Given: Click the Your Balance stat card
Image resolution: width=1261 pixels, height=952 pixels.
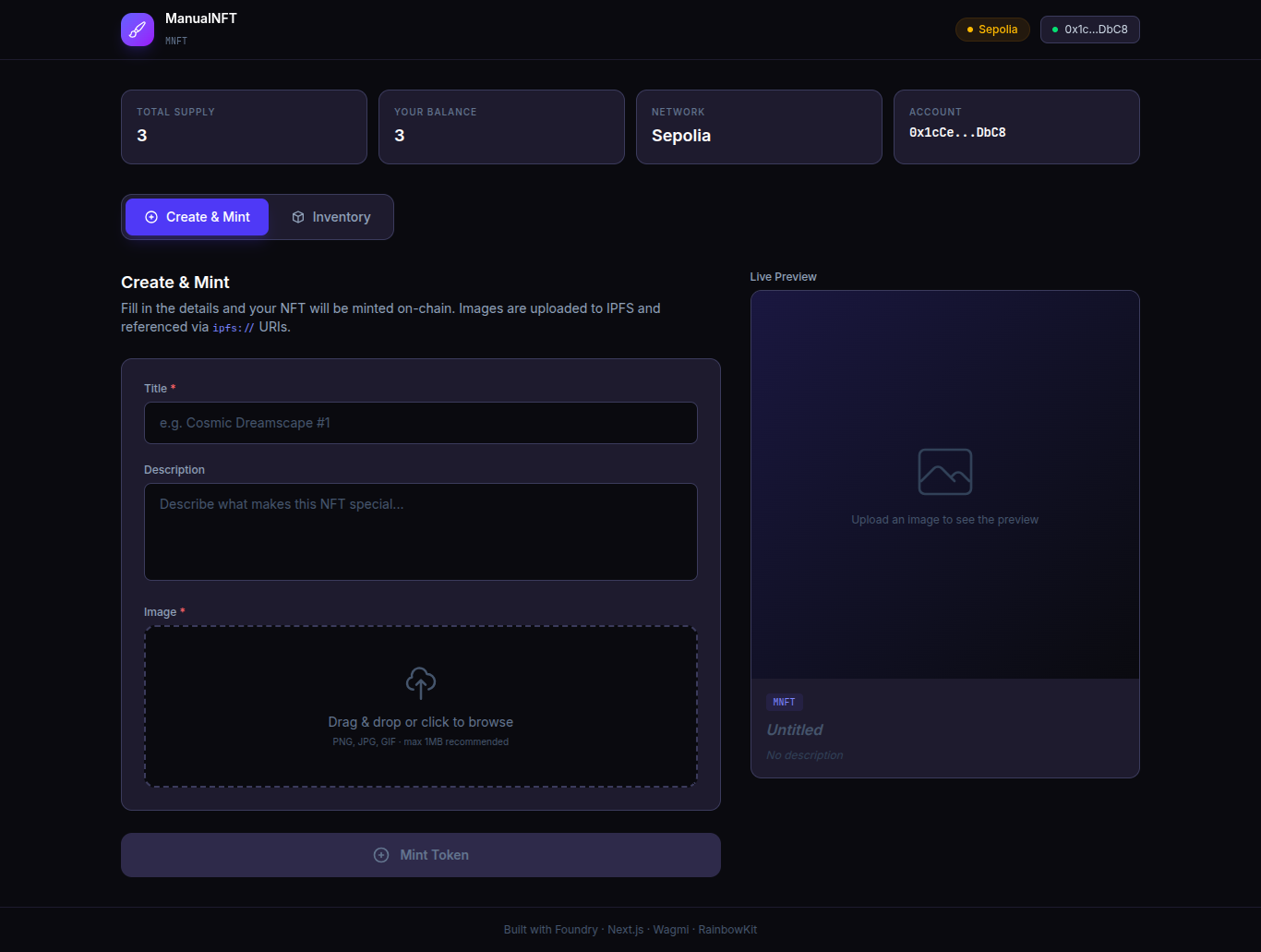Looking at the screenshot, I should (501, 127).
